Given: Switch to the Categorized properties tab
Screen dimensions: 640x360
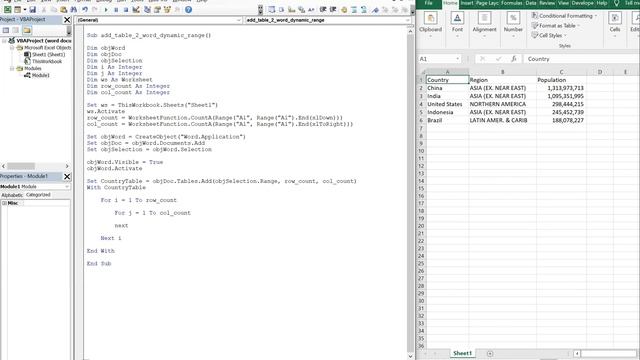Looking at the screenshot, I should click(38, 195).
